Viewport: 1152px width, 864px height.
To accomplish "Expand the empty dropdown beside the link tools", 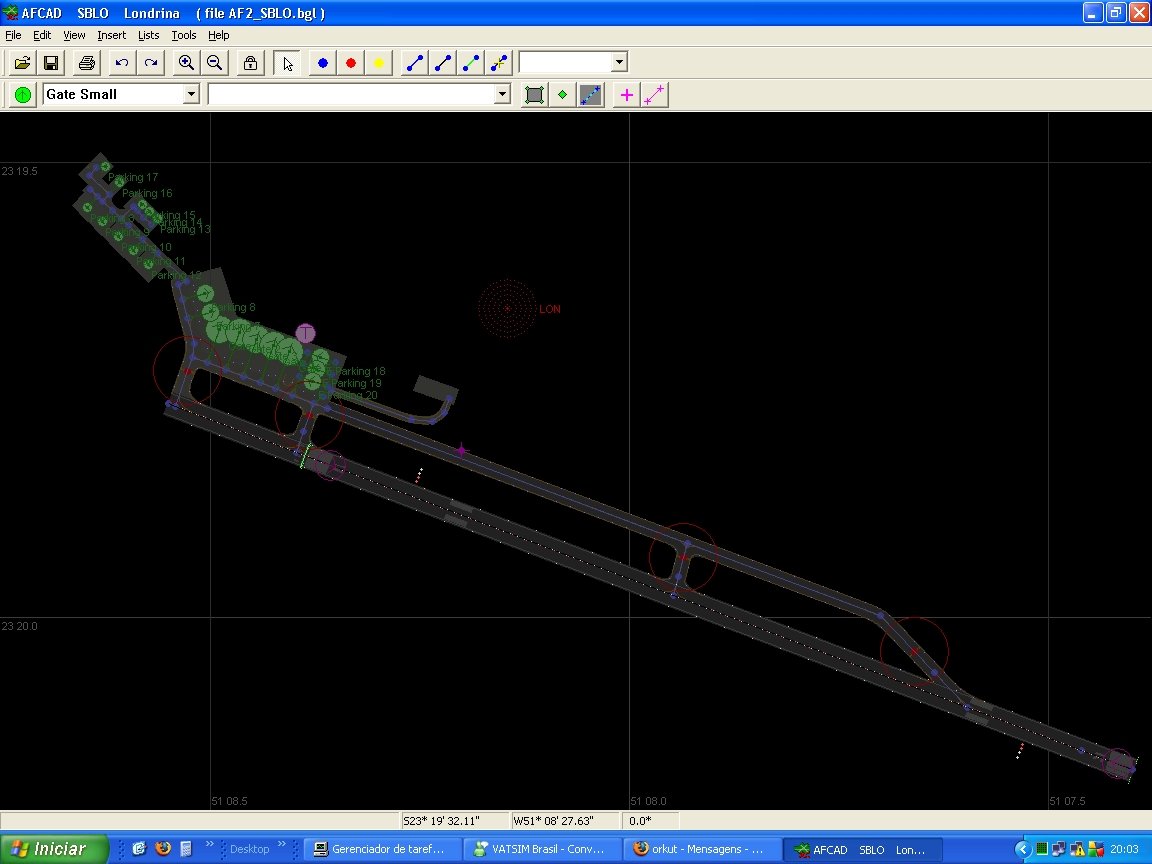I will [x=619, y=62].
